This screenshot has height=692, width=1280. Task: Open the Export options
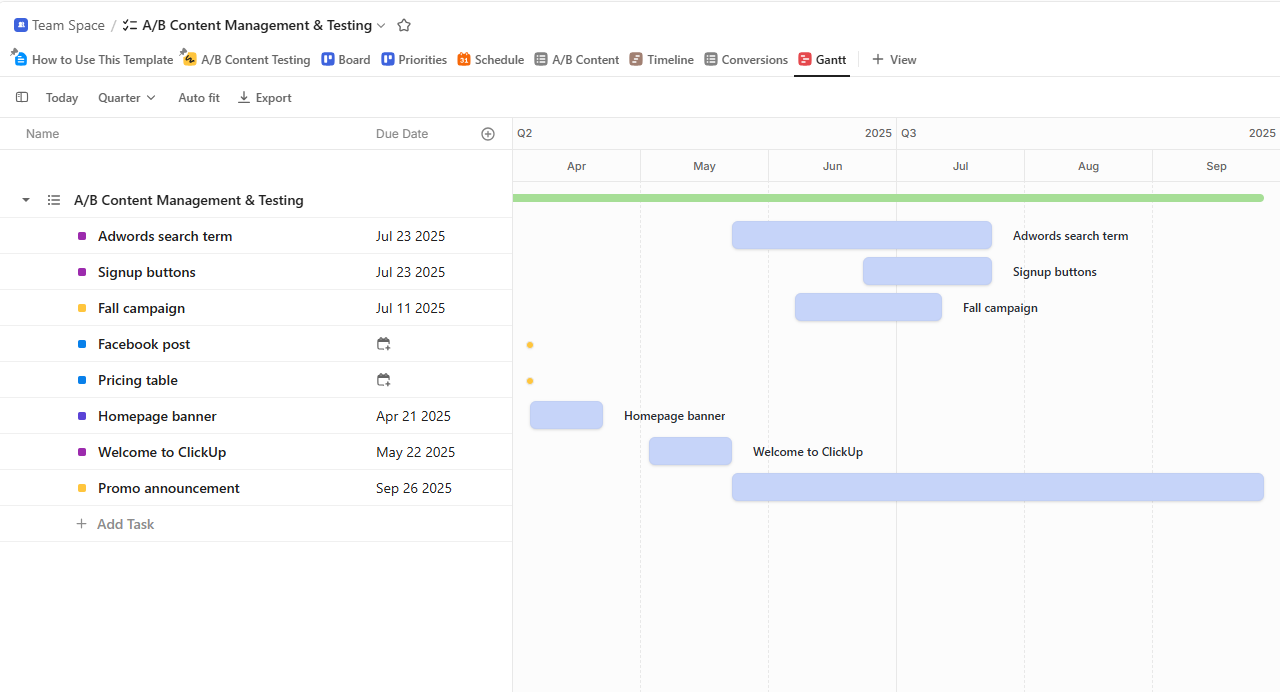coord(264,97)
